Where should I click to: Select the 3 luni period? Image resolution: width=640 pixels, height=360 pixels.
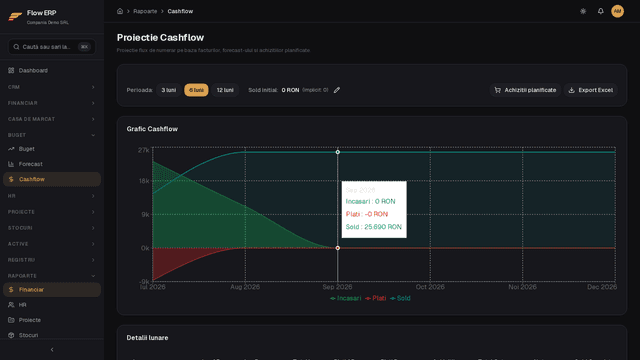169,90
